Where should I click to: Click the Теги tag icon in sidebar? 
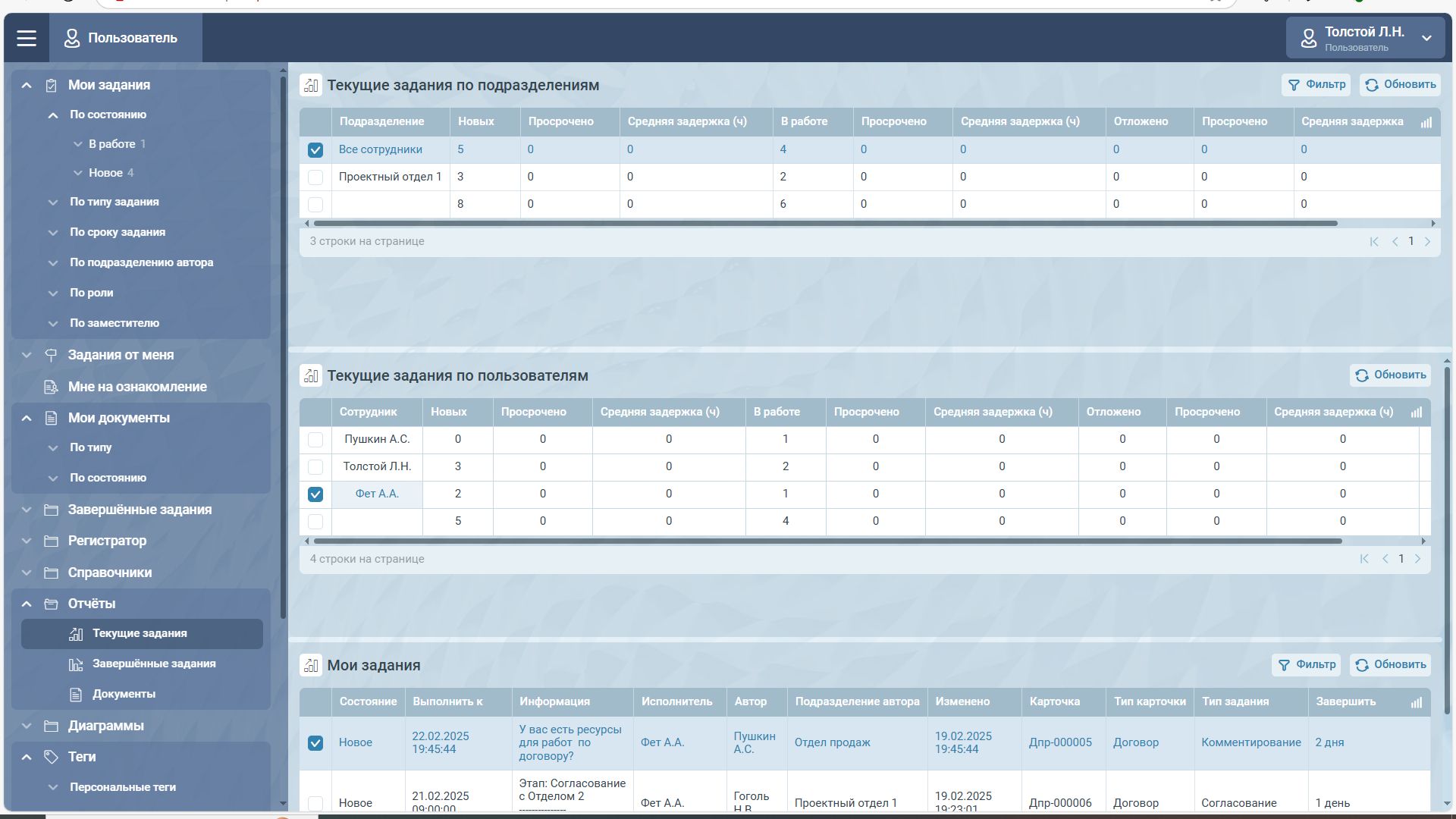(51, 758)
